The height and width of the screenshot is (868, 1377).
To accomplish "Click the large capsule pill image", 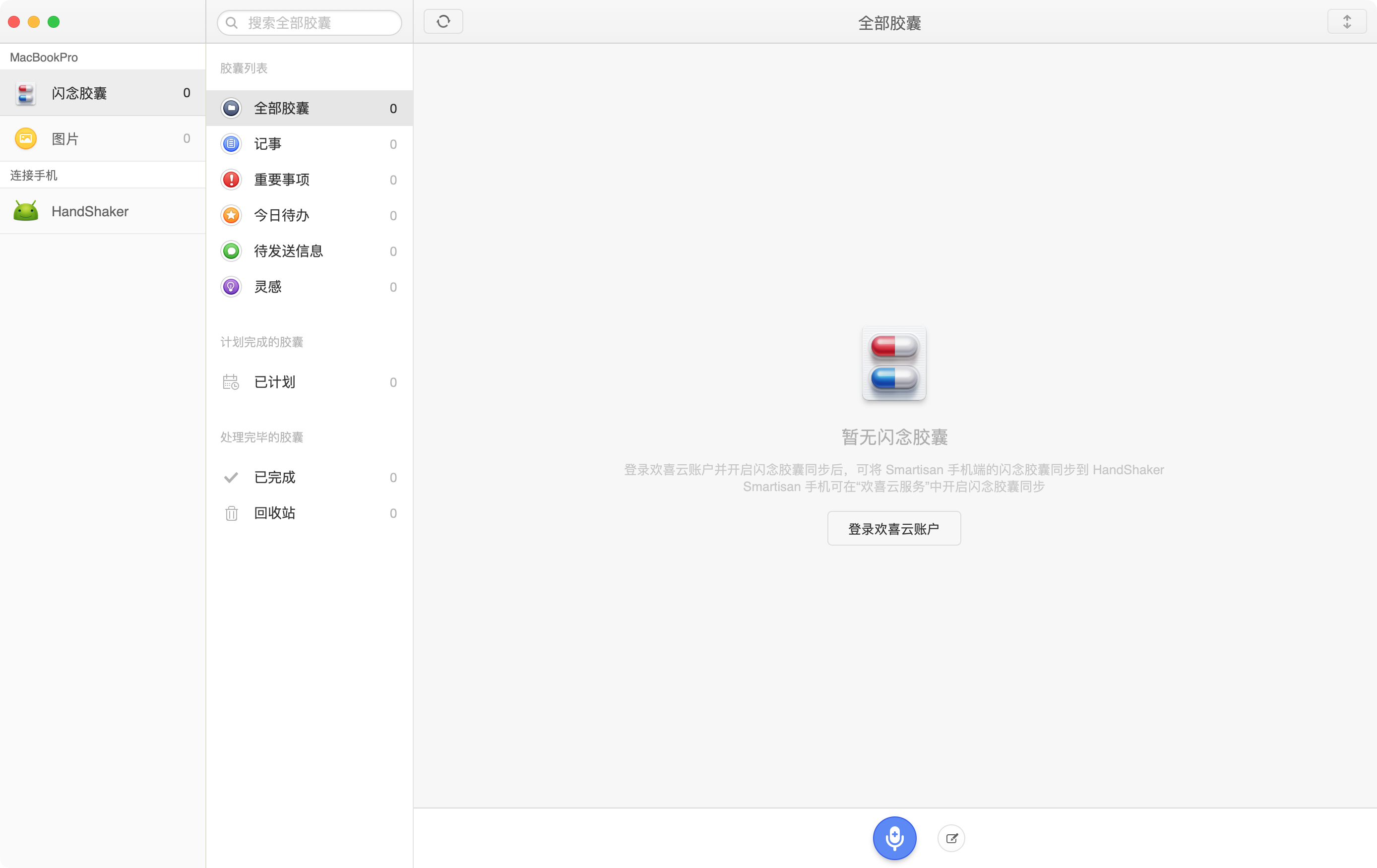I will [893, 363].
